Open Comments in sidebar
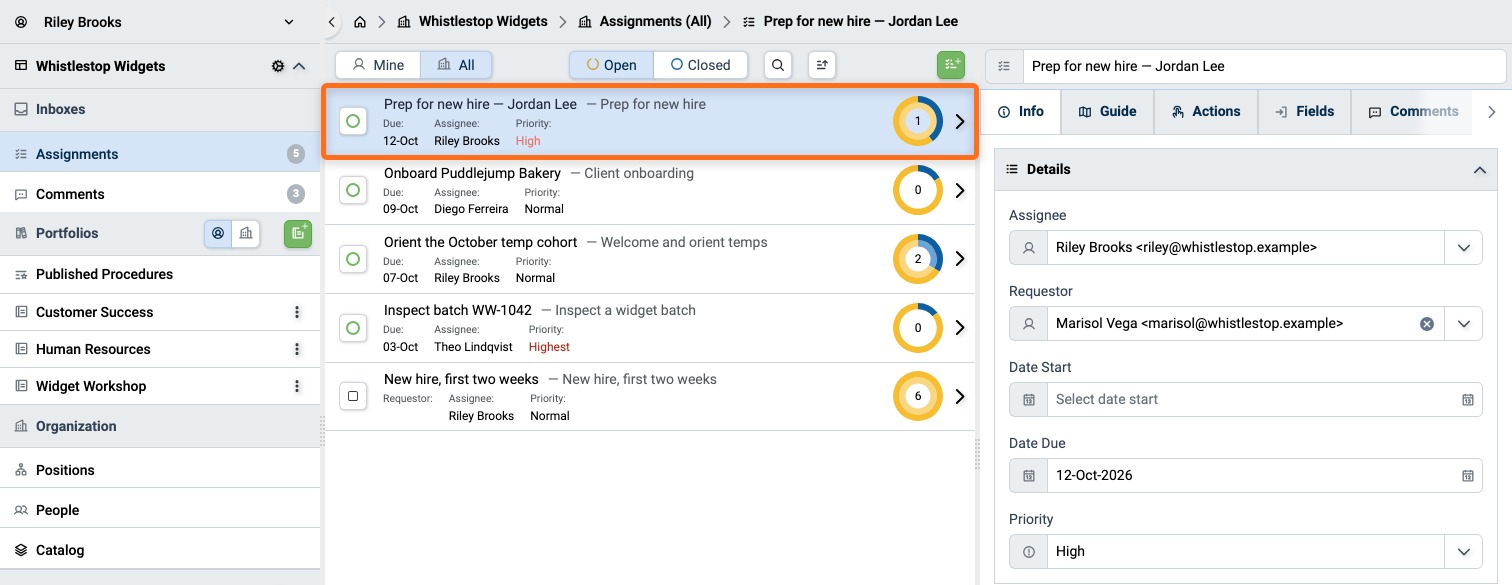The height and width of the screenshot is (585, 1512). coord(160,194)
